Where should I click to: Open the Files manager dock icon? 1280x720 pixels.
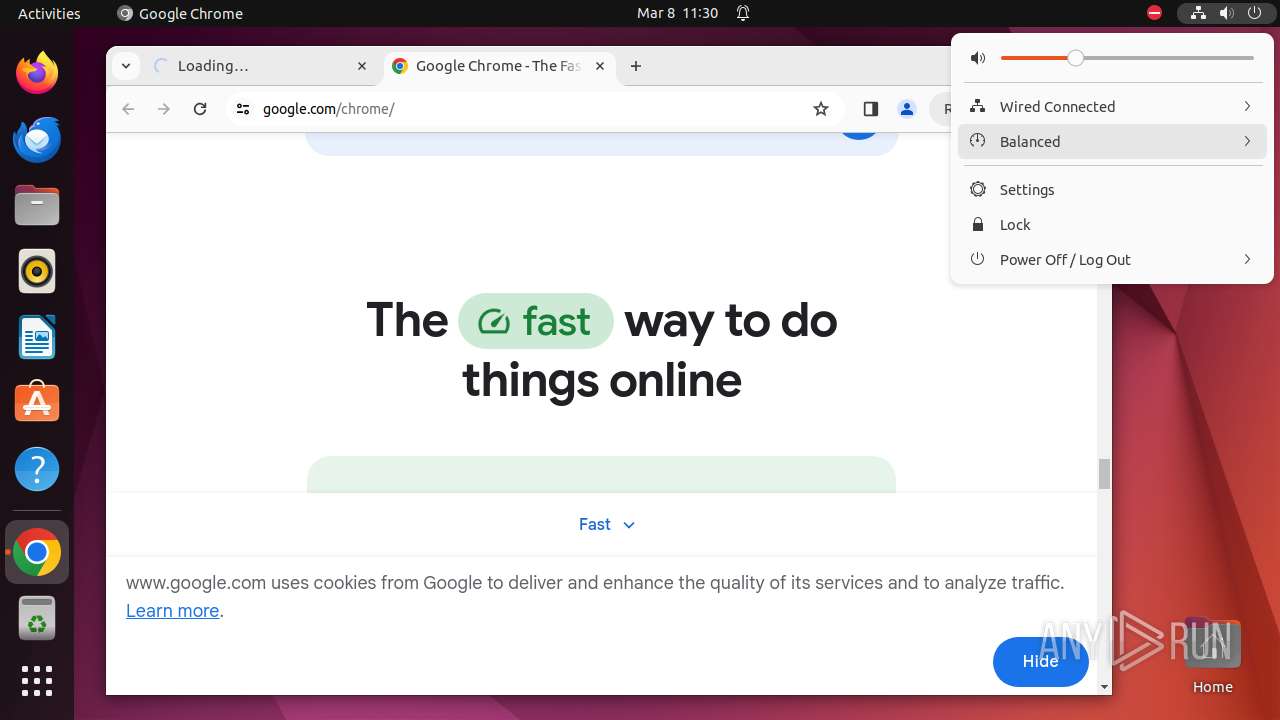37,205
